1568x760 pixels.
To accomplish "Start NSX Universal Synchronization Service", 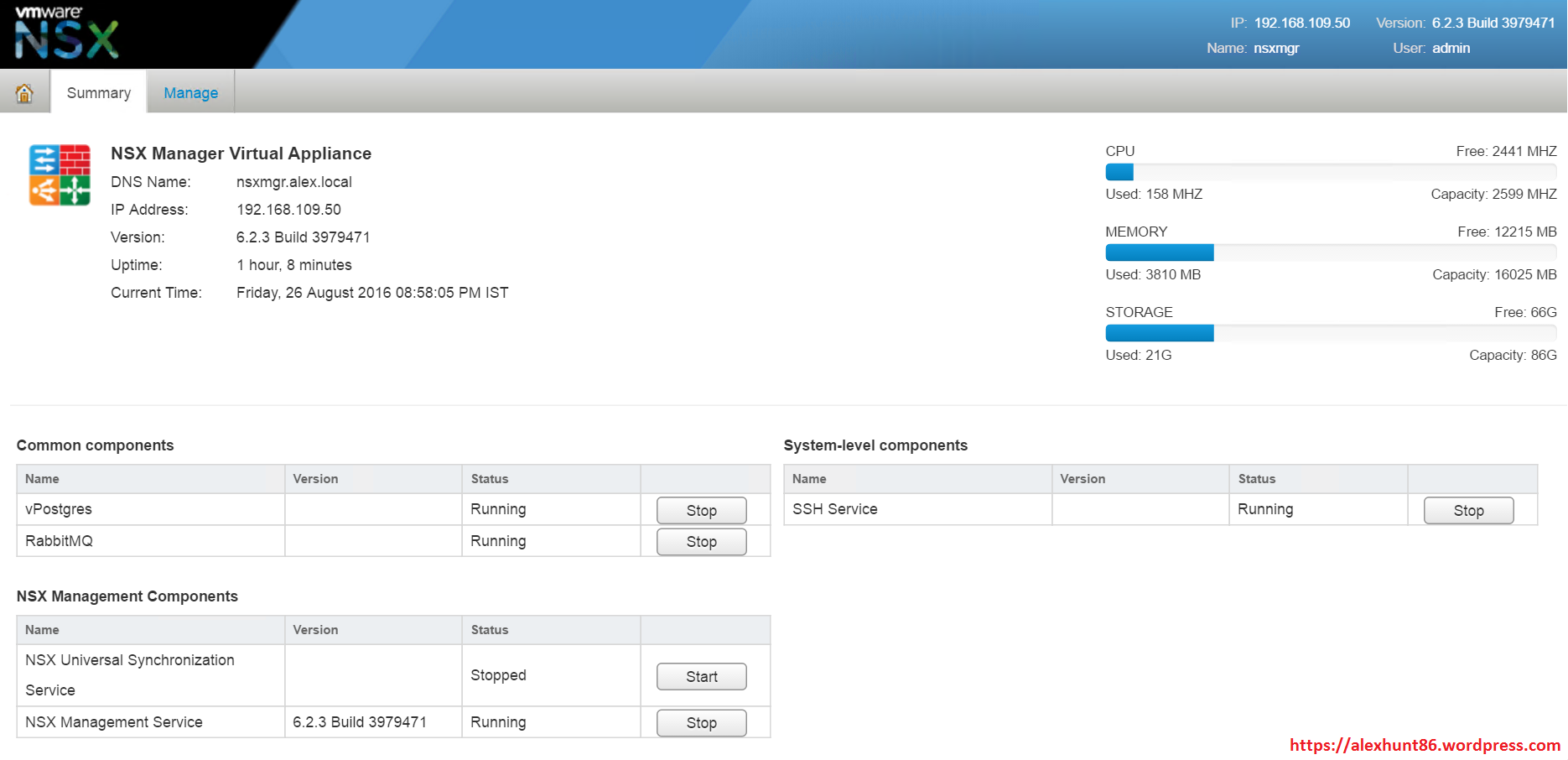I will 701,676.
